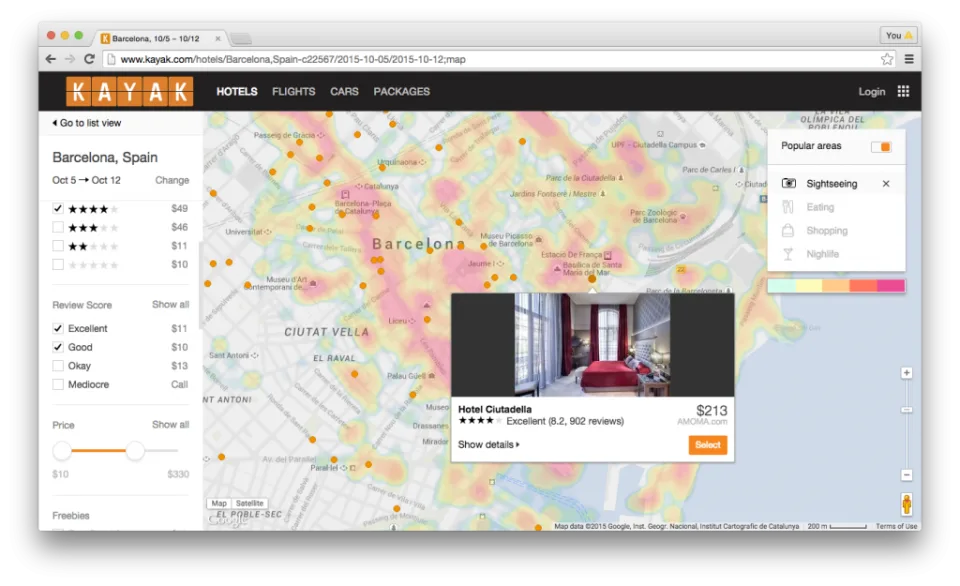
Task: Open the FLIGHTS tab in the navigation
Action: coord(294,91)
